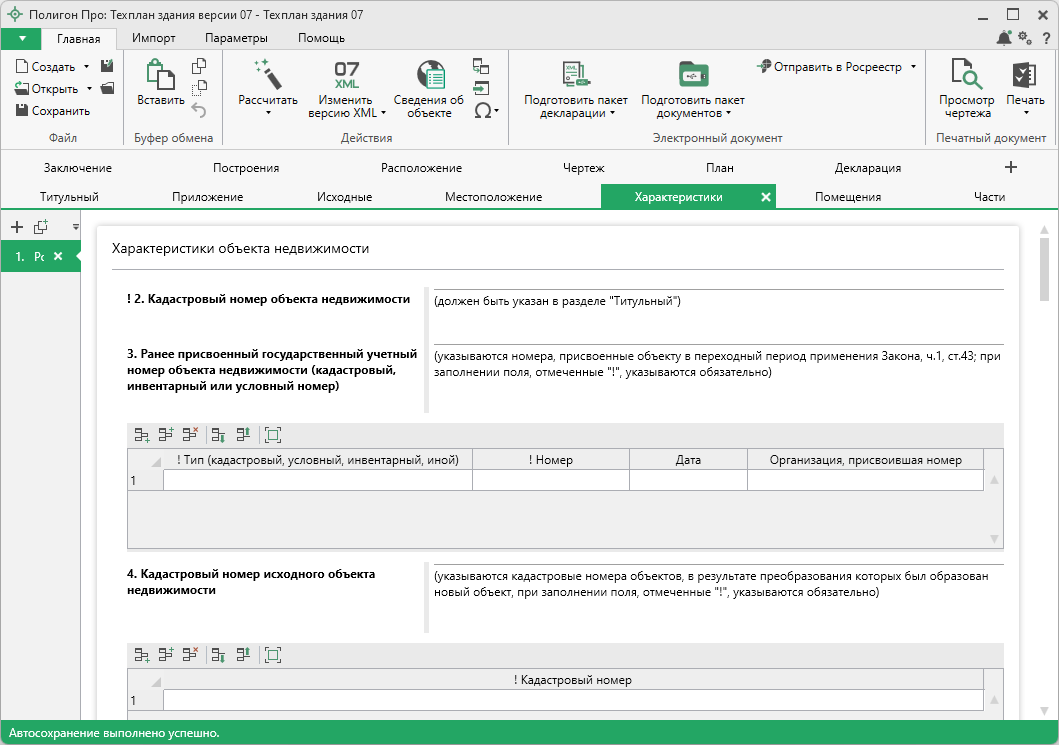Open Сведения об объекте globe icon
This screenshot has width=1059, height=745.
point(429,74)
